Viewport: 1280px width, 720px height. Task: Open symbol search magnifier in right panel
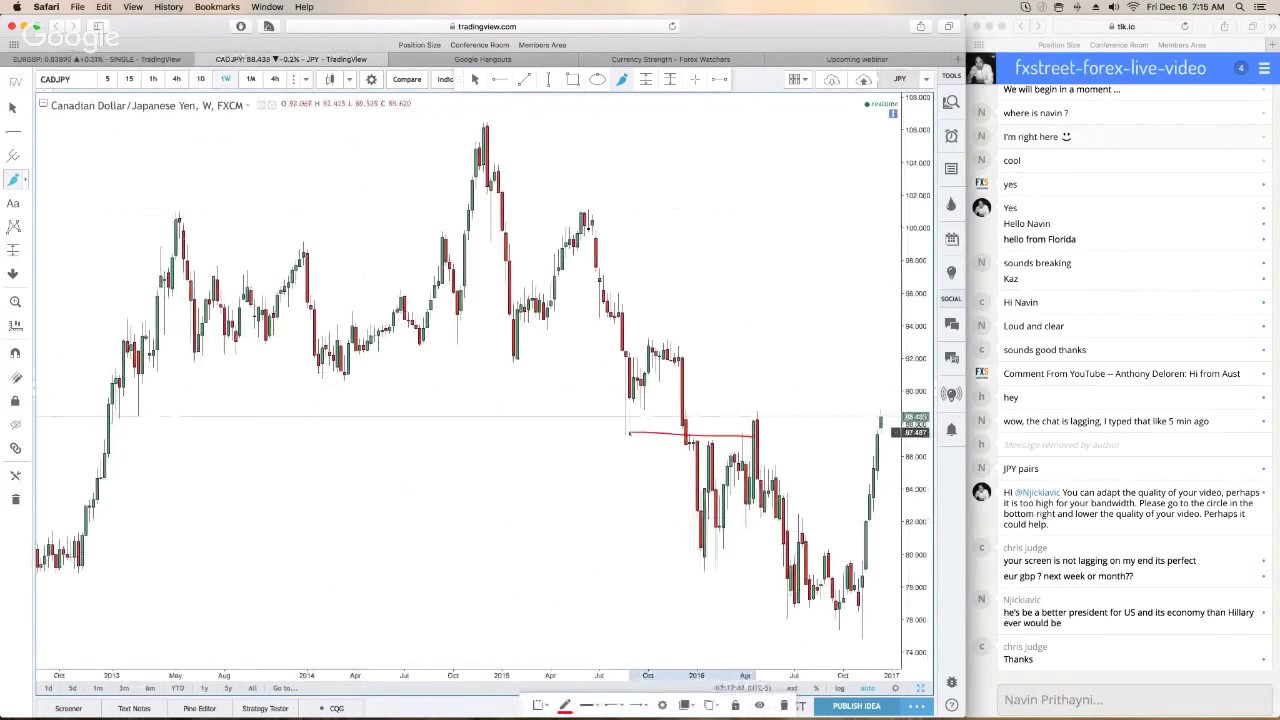point(951,102)
